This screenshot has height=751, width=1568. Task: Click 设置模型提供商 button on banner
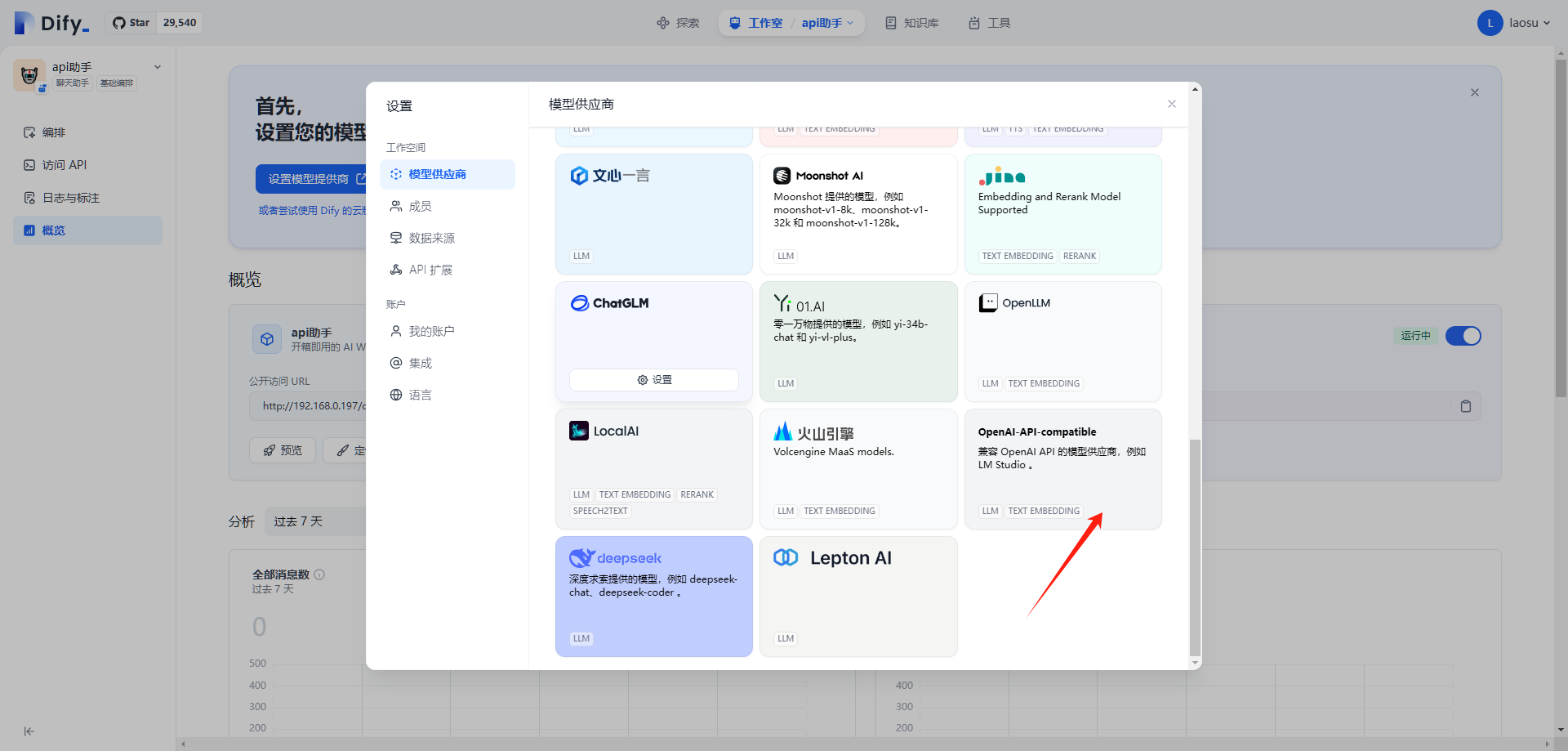[x=310, y=179]
